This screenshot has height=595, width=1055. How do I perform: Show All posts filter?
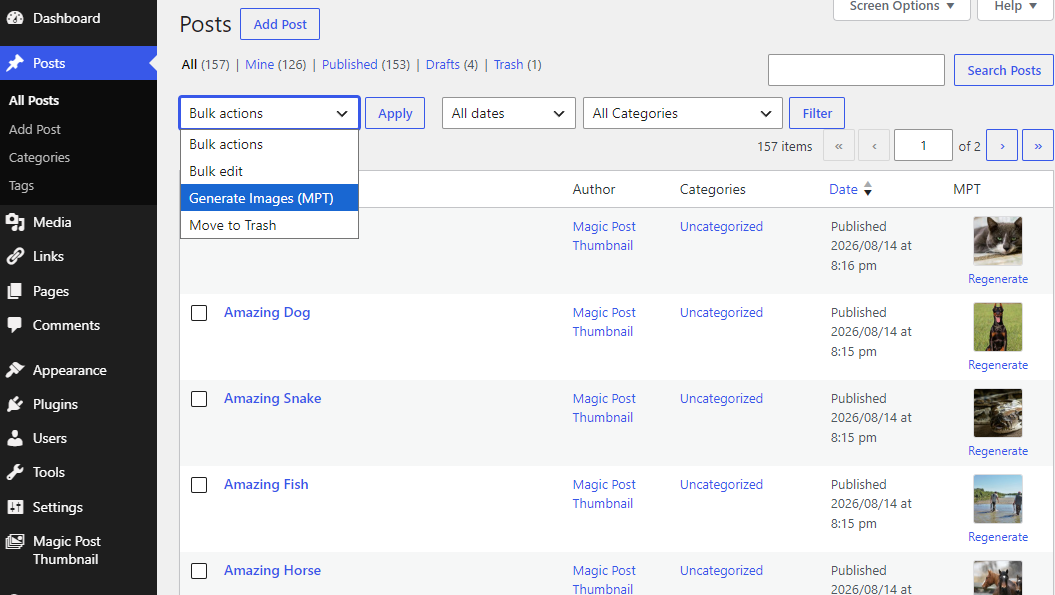[189, 65]
